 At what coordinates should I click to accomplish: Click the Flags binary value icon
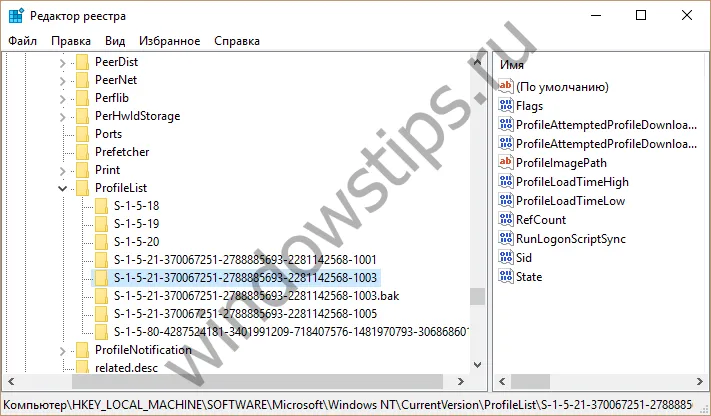pos(506,105)
